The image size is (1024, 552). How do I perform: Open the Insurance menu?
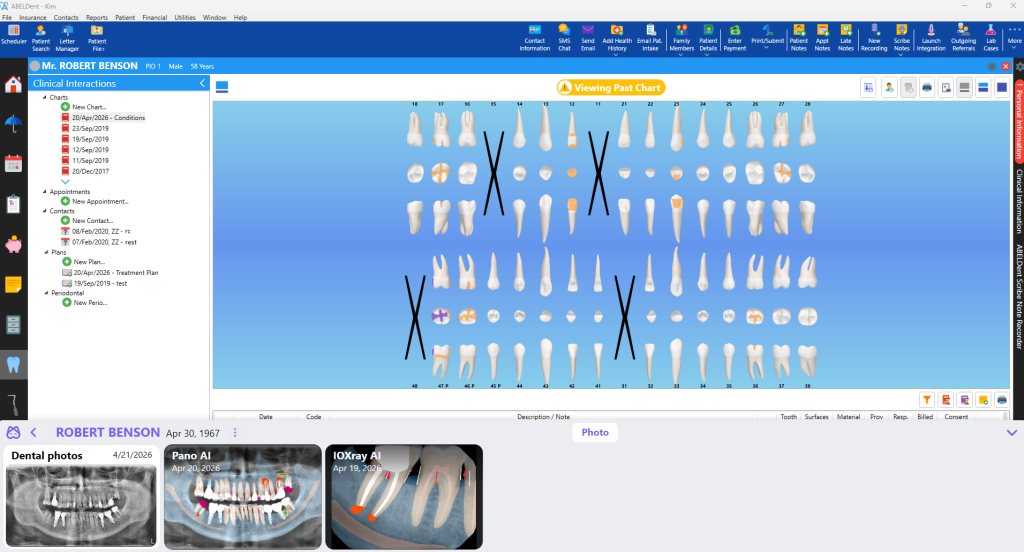point(33,18)
